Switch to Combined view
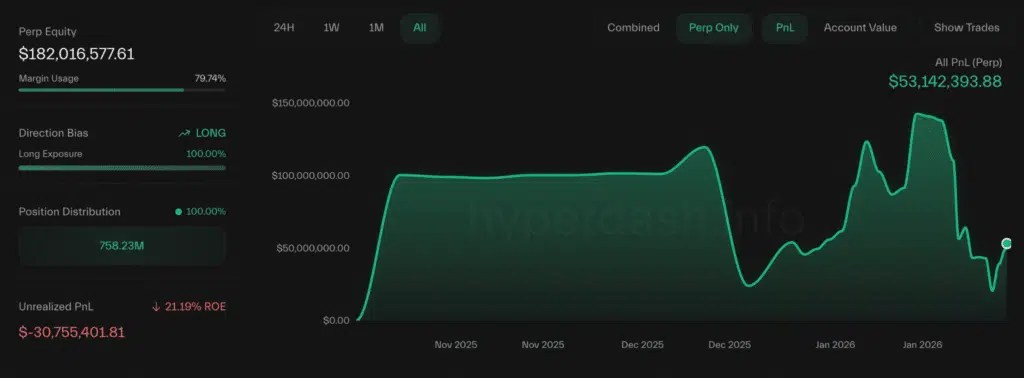The image size is (1024, 378). (633, 28)
